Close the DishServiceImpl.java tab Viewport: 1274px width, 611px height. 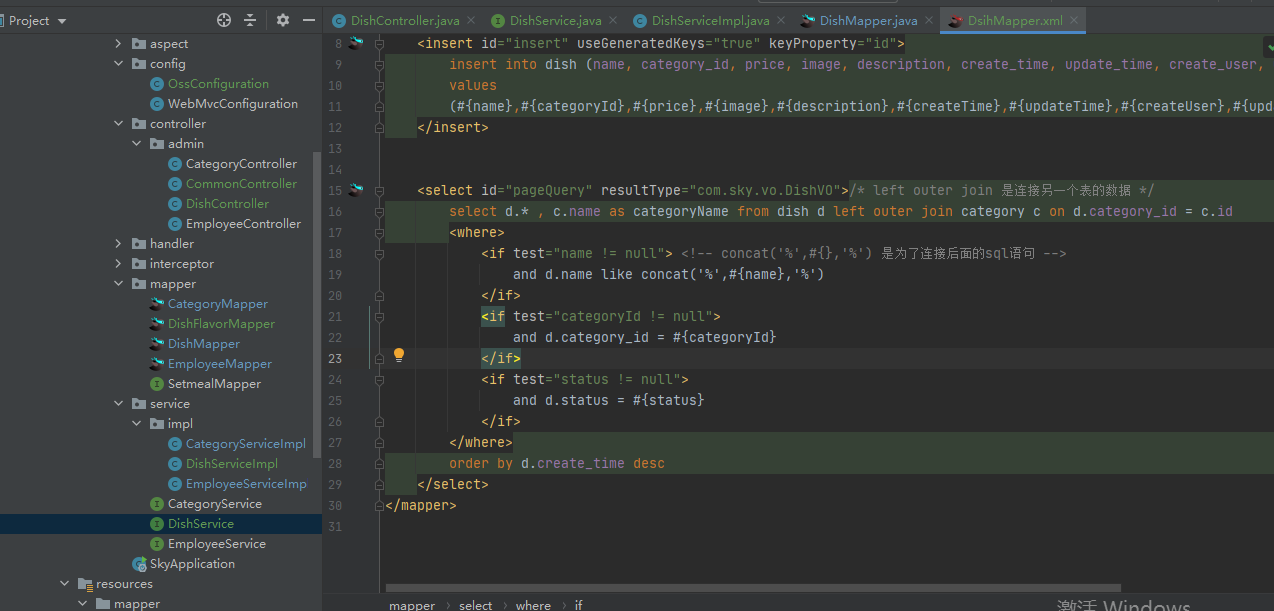click(x=781, y=20)
